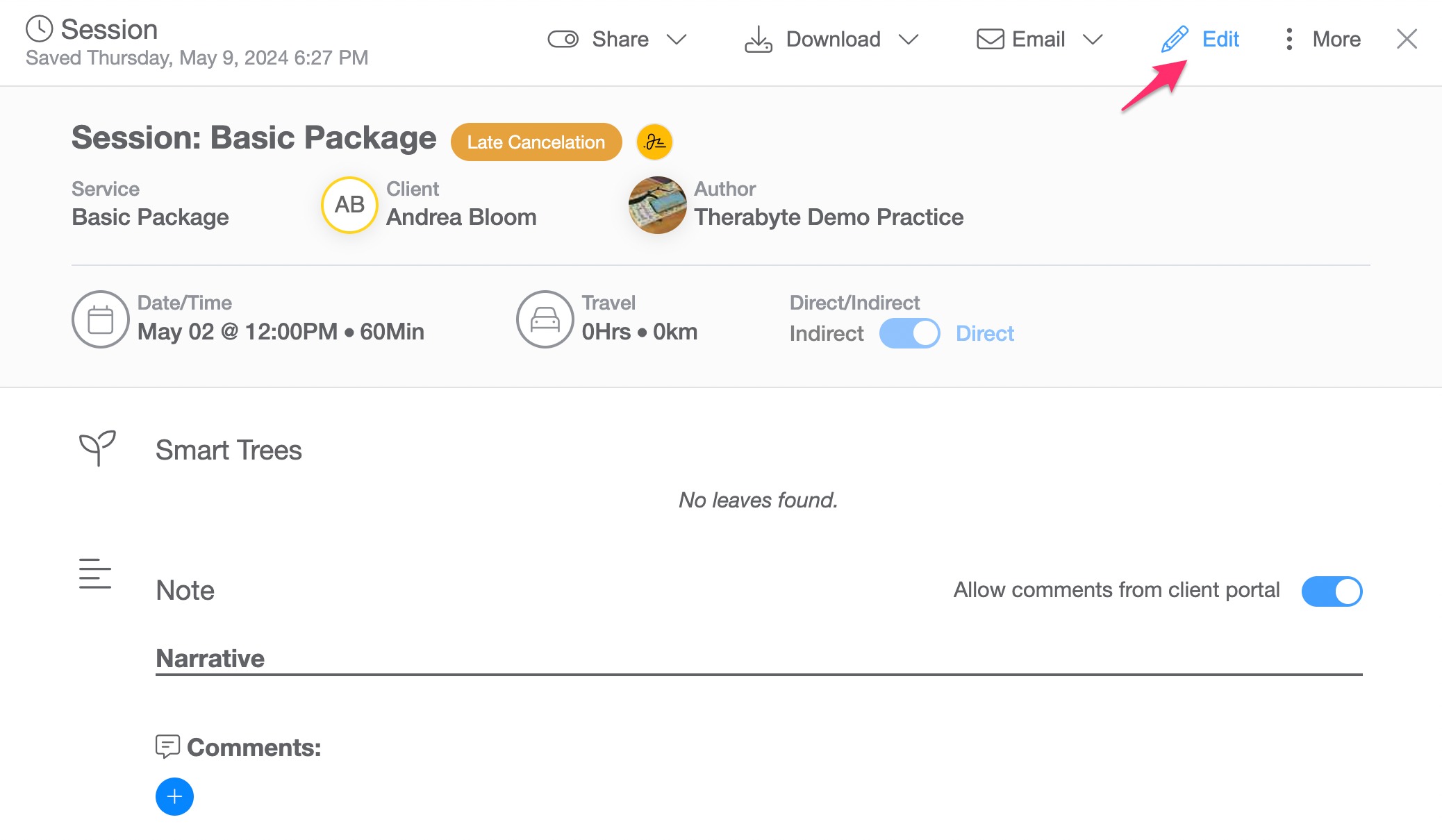Click the Andrea Bloom AB avatar

pyautogui.click(x=349, y=205)
